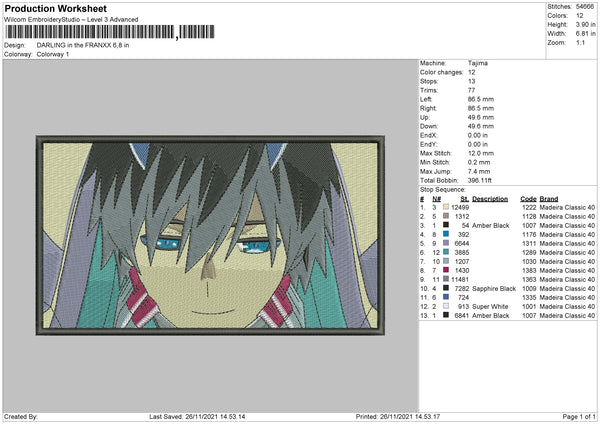
Task: Click the tan swatch for code 1128
Action: 446,216
